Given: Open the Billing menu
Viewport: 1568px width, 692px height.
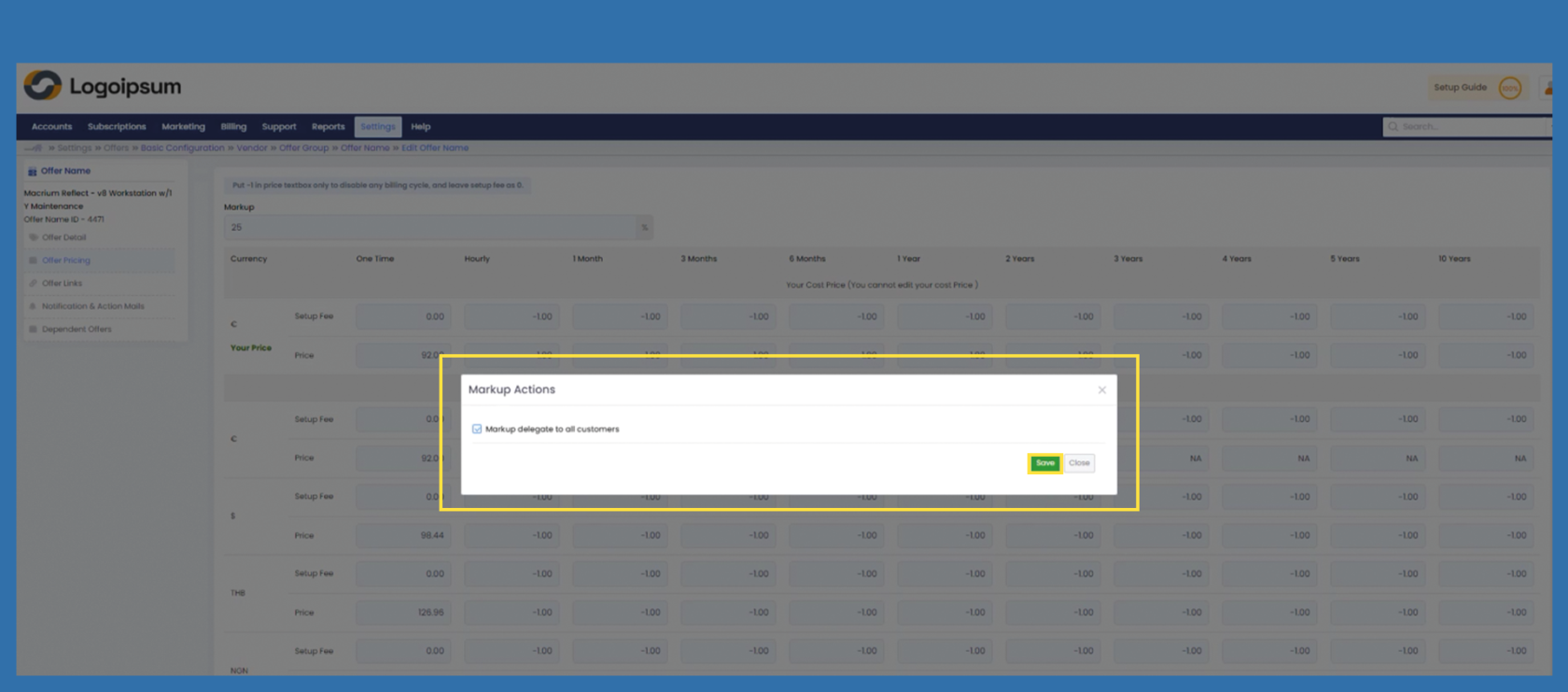Looking at the screenshot, I should pos(233,127).
